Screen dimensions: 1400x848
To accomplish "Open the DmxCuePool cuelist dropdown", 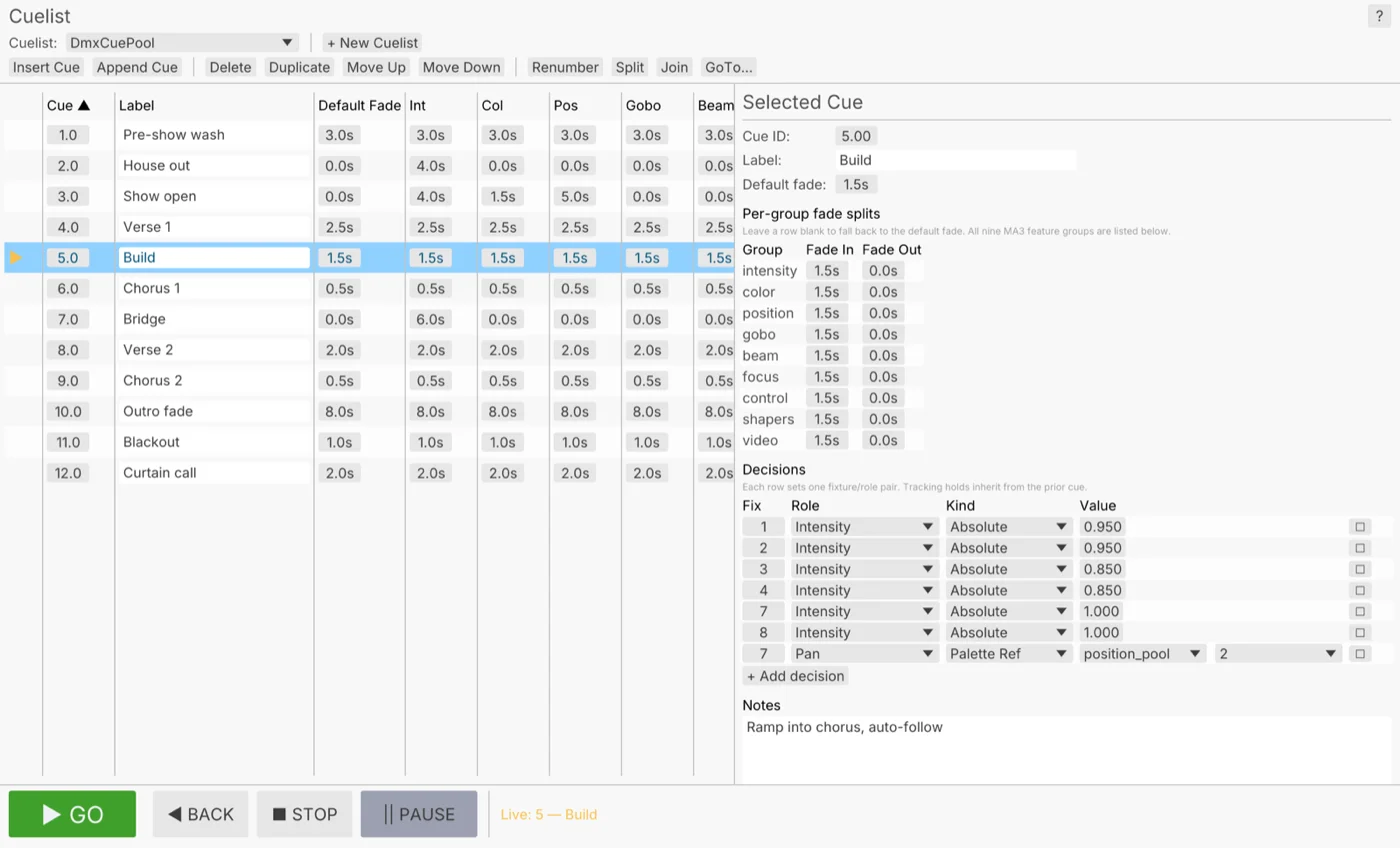I will 182,42.
